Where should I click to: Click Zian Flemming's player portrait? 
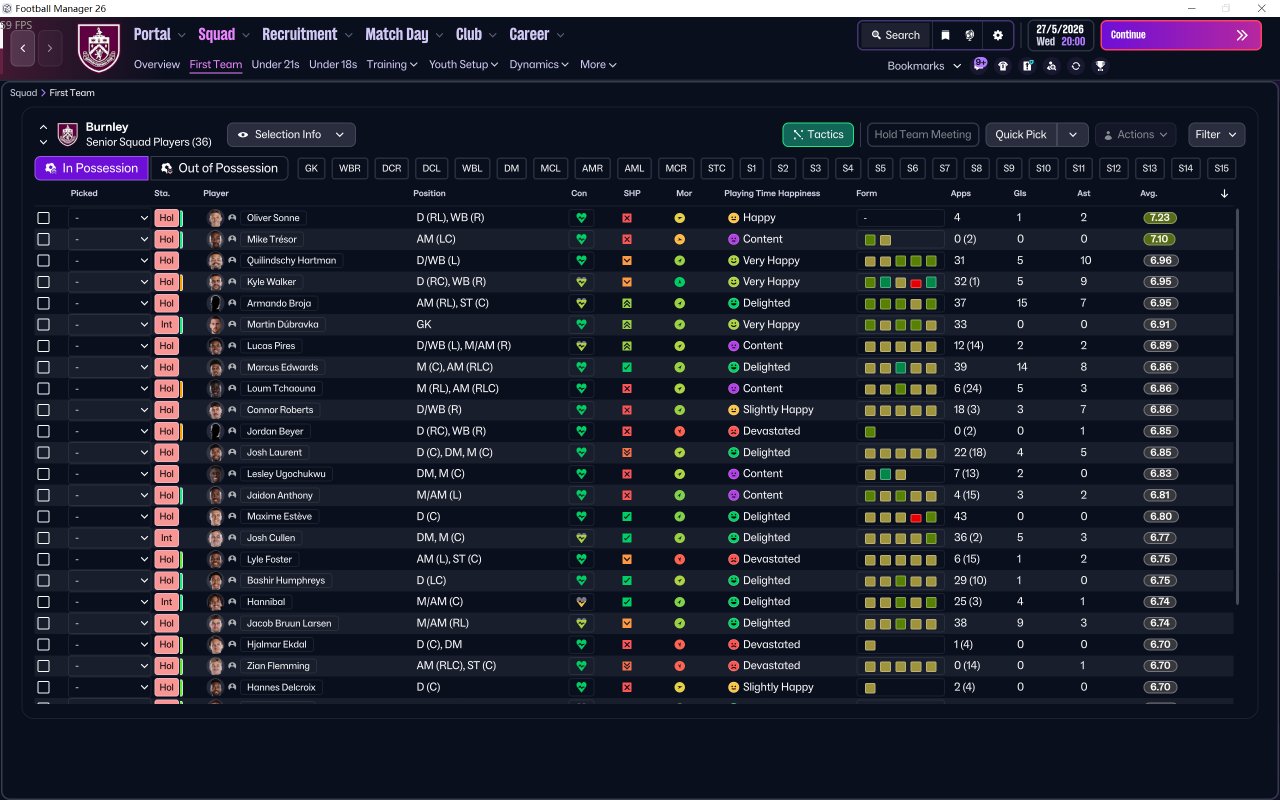click(x=215, y=666)
